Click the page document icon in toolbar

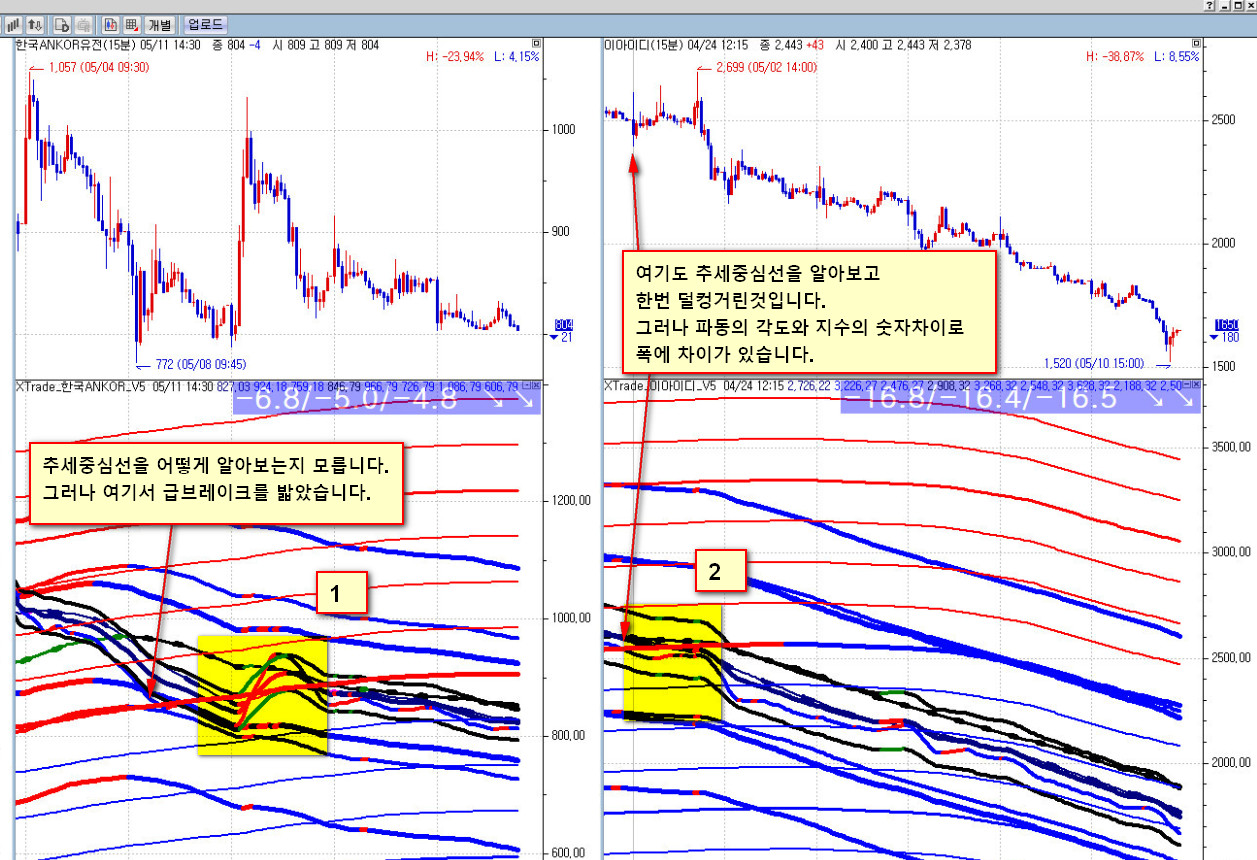coord(62,25)
